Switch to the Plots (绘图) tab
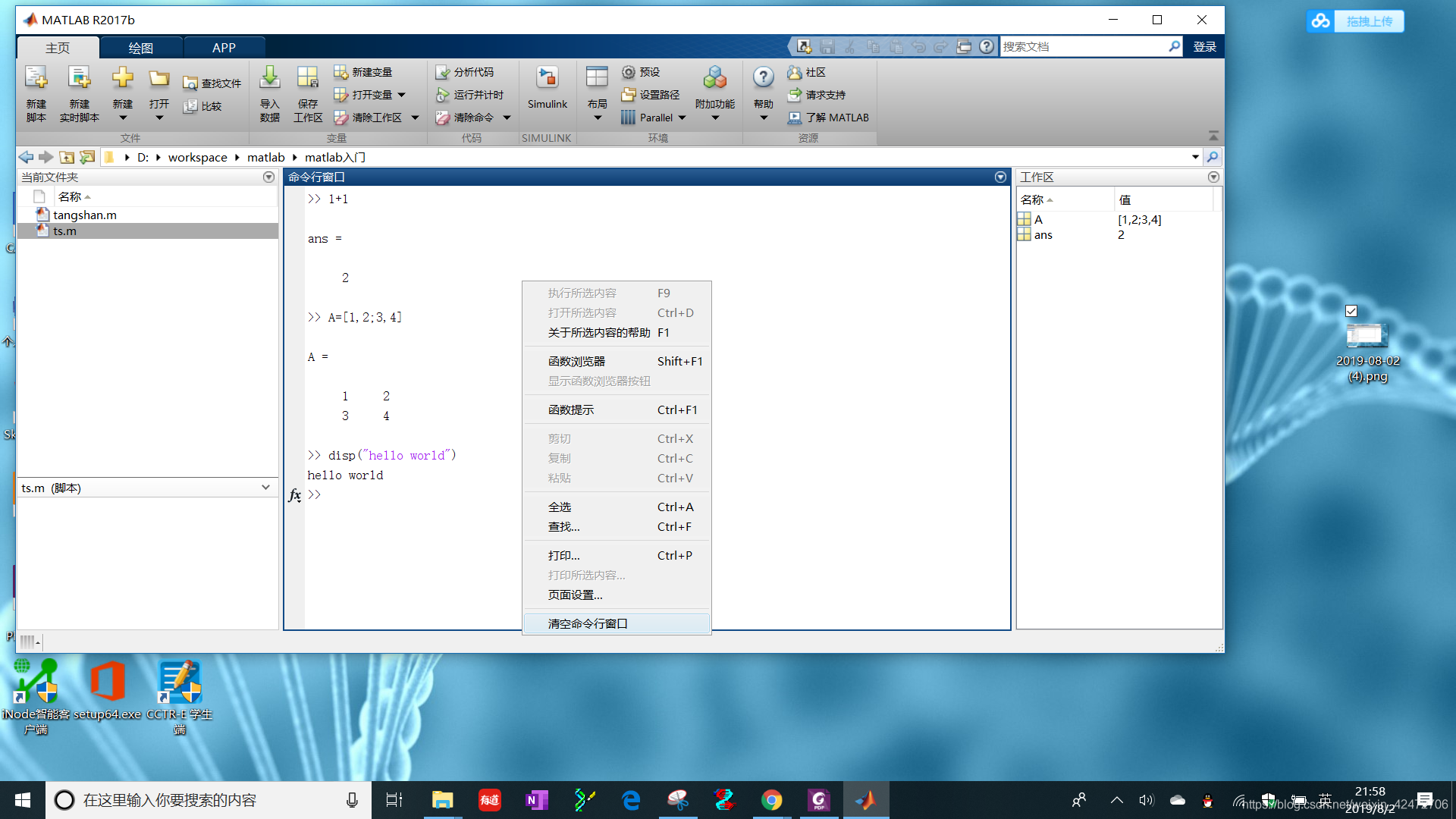The height and width of the screenshot is (819, 1456). click(141, 48)
